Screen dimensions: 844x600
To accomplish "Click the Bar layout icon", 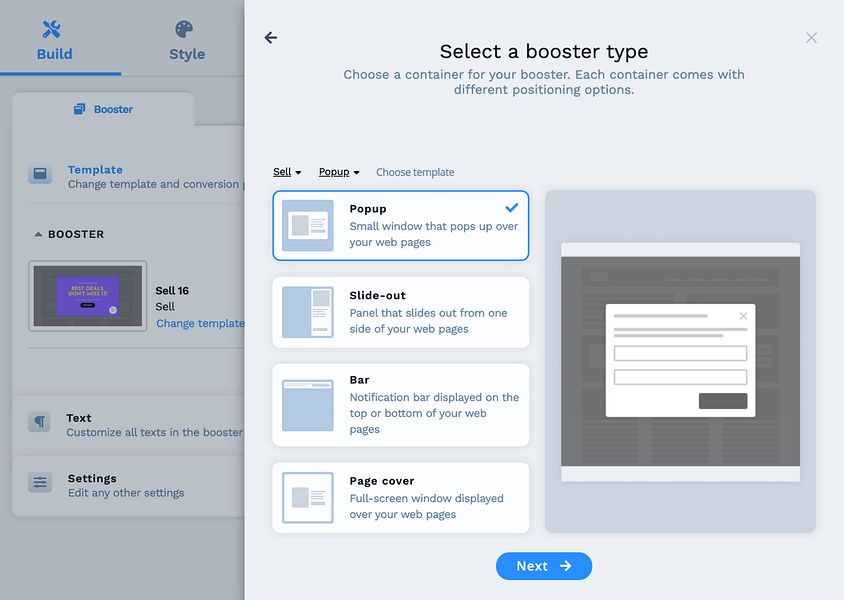I will [308, 405].
